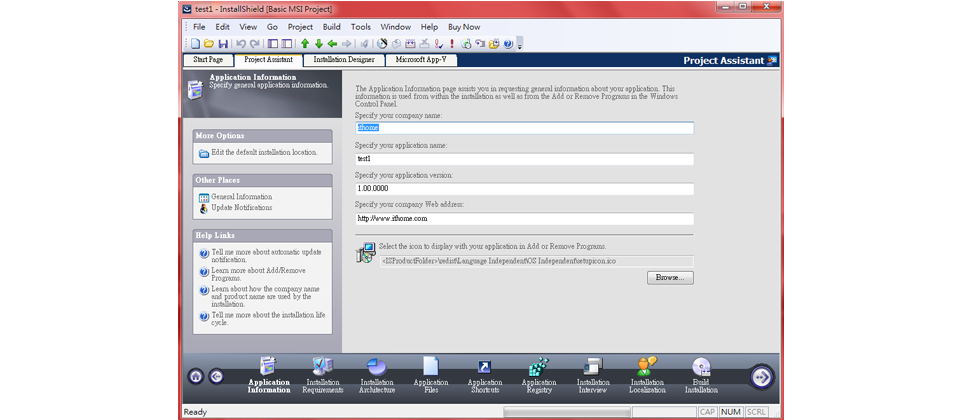Select the Application Registry step
The image size is (960, 420).
[x=539, y=373]
